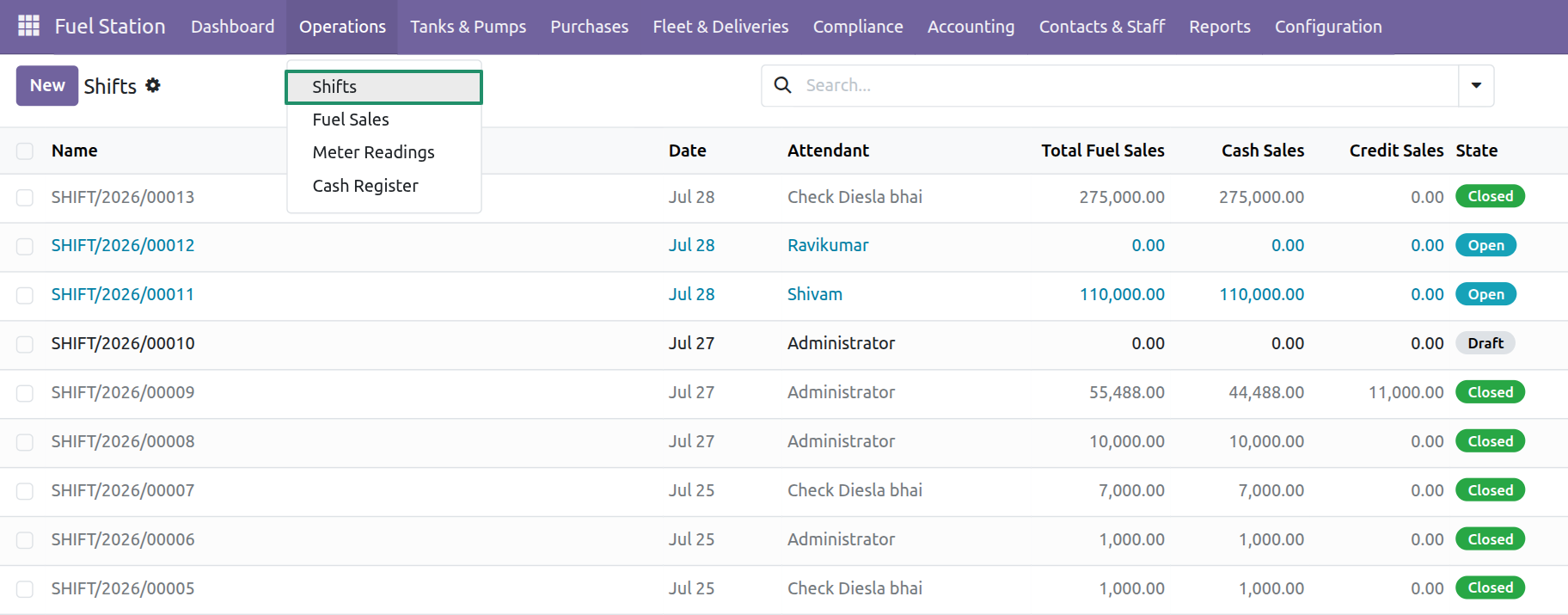Expand the search options dropdown arrow
Viewport: 1568px width, 615px height.
pos(1476,85)
